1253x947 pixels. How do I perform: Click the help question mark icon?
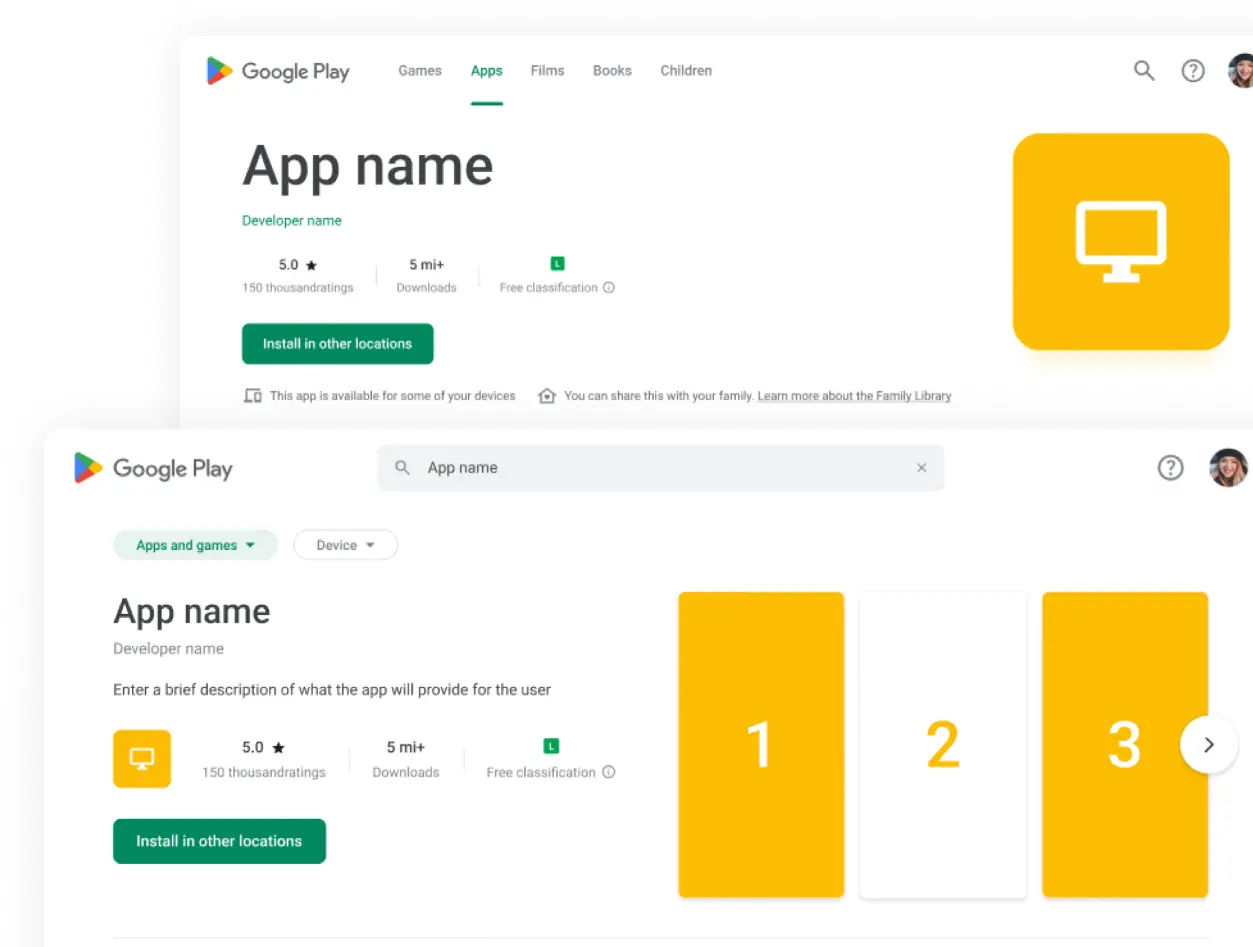coord(1192,70)
